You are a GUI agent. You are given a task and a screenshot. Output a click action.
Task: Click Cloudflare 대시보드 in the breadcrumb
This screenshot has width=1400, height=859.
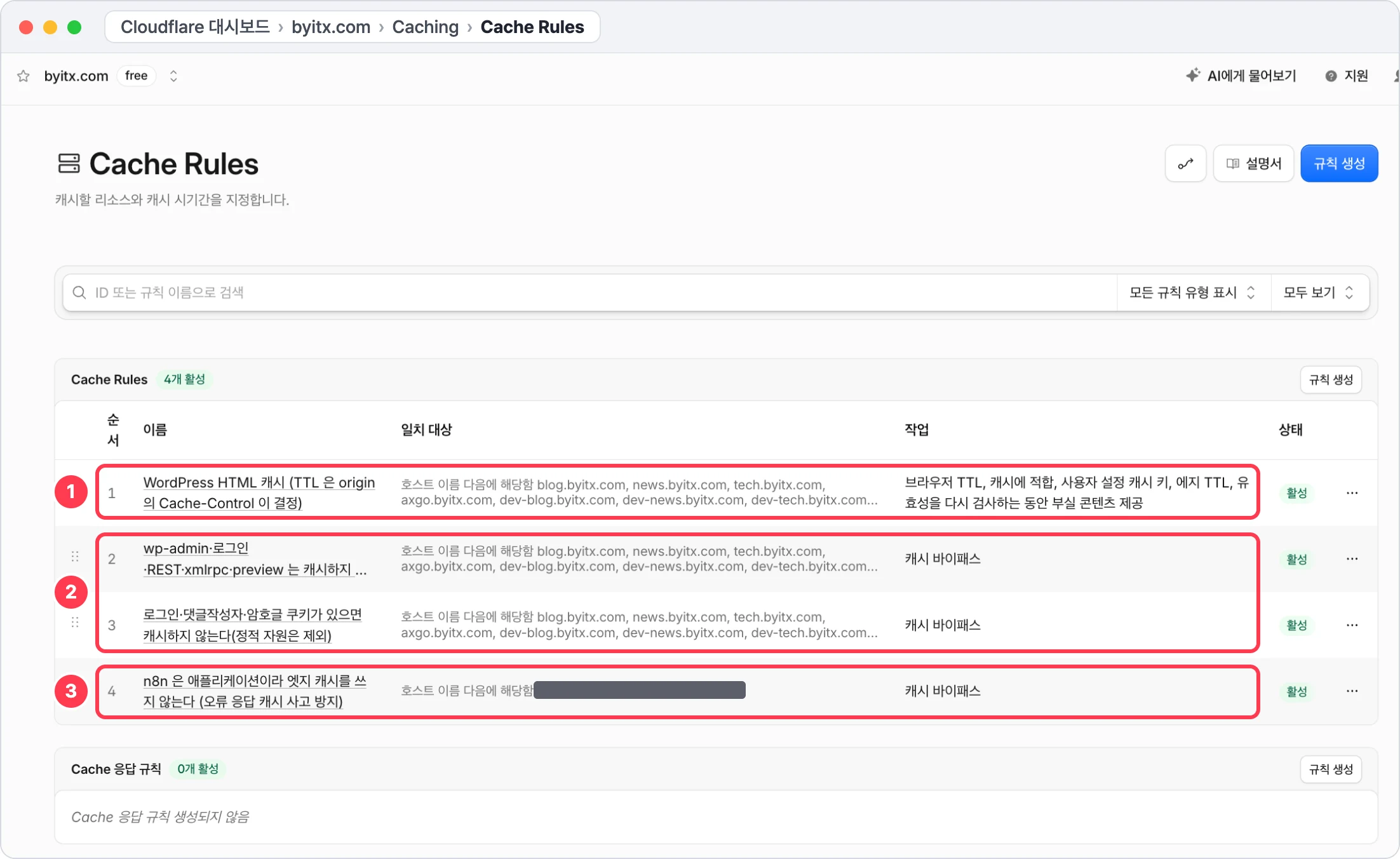[x=195, y=27]
